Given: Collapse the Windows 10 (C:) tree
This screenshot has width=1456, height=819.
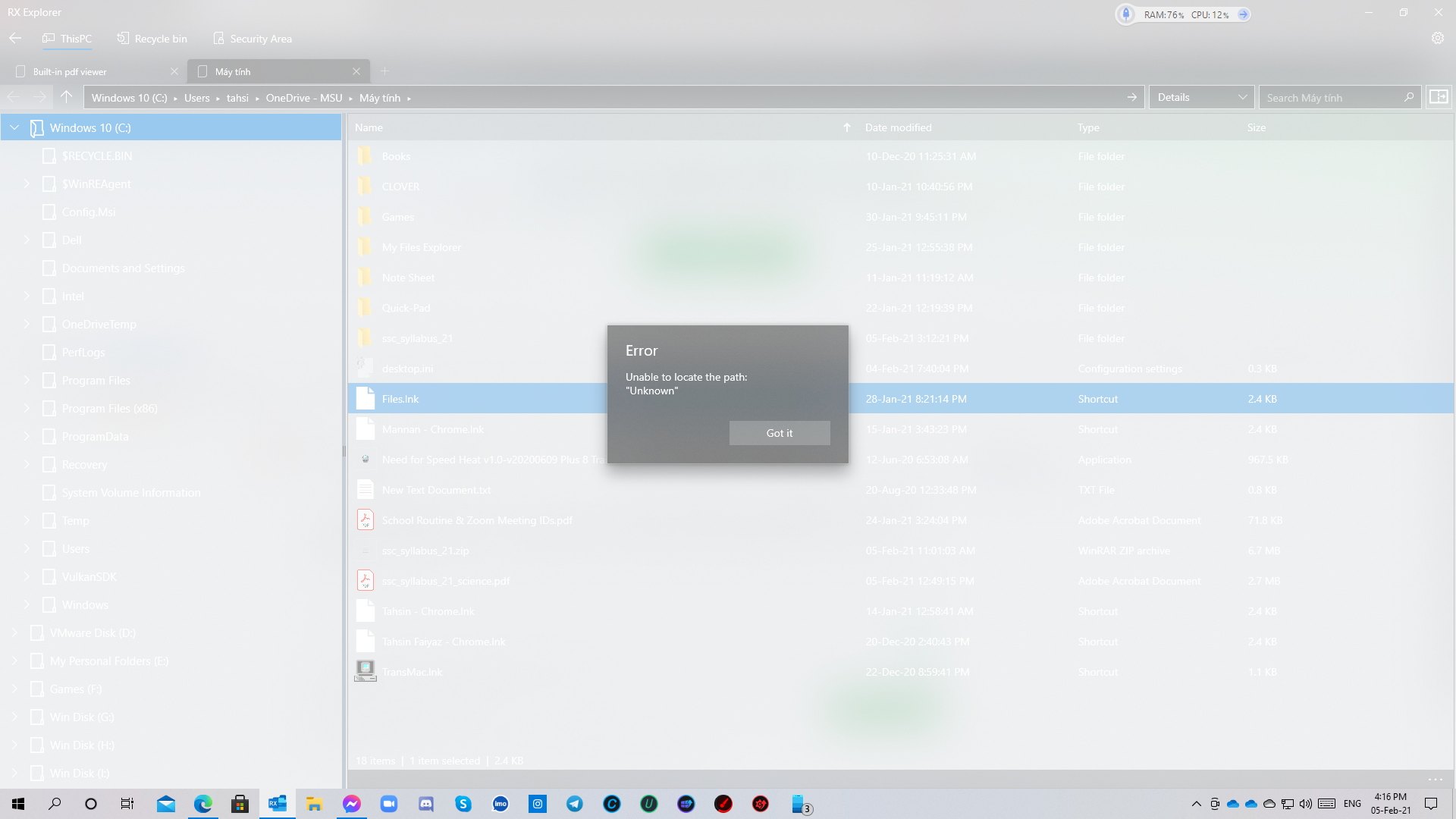Looking at the screenshot, I should point(14,127).
